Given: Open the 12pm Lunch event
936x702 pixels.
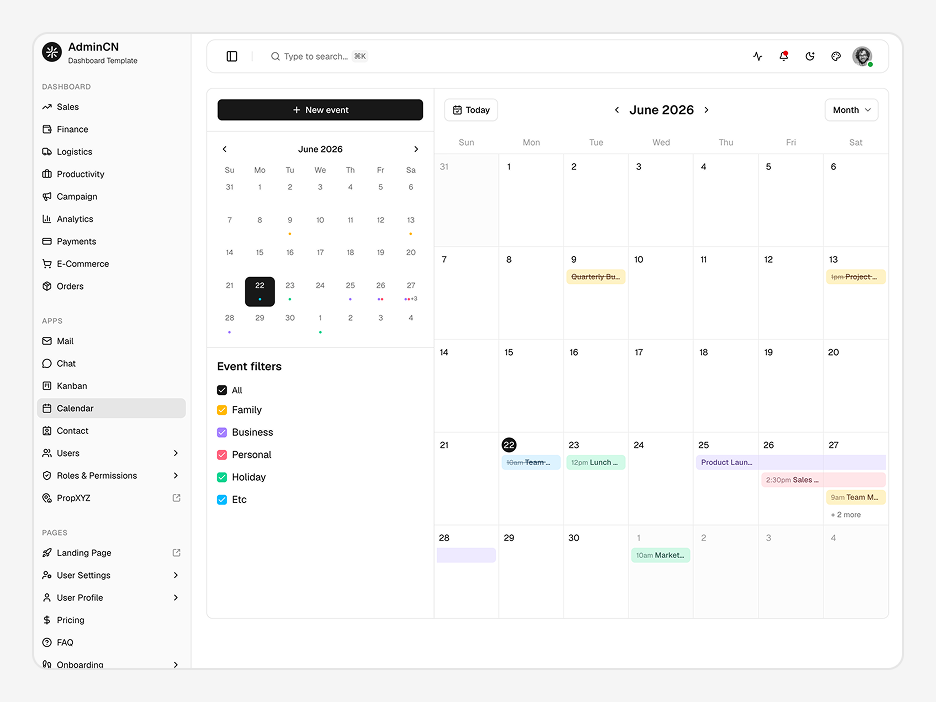Looking at the screenshot, I should (x=596, y=462).
